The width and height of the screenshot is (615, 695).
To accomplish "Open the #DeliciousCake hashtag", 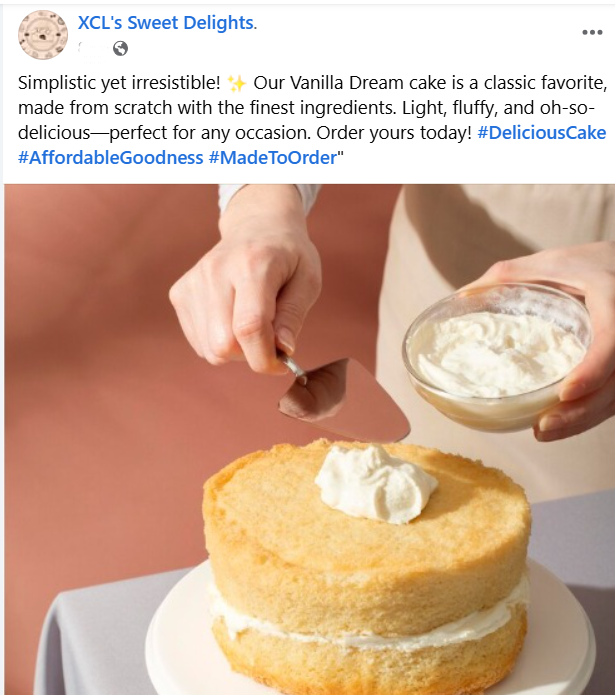I will click(541, 133).
